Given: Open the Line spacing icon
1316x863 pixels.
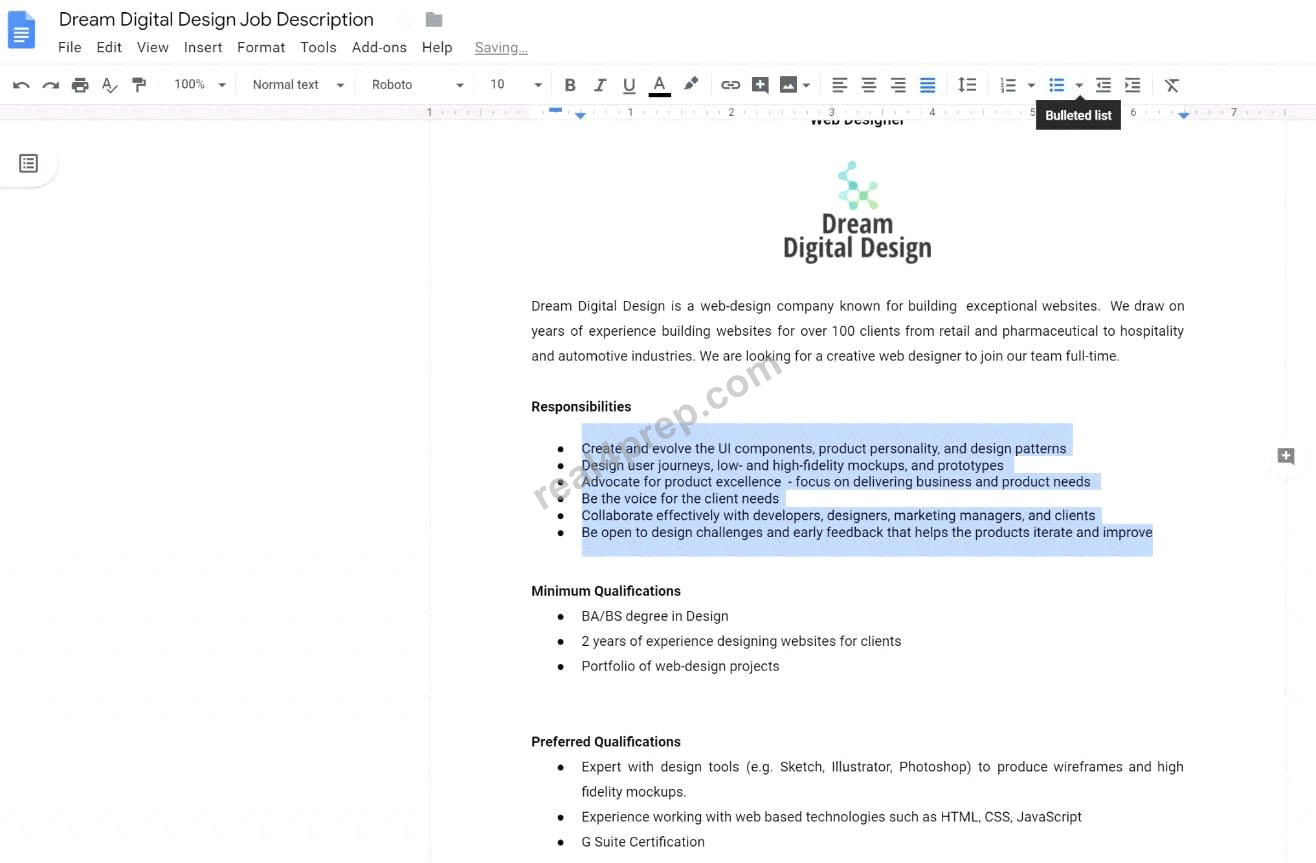Looking at the screenshot, I should [967, 85].
